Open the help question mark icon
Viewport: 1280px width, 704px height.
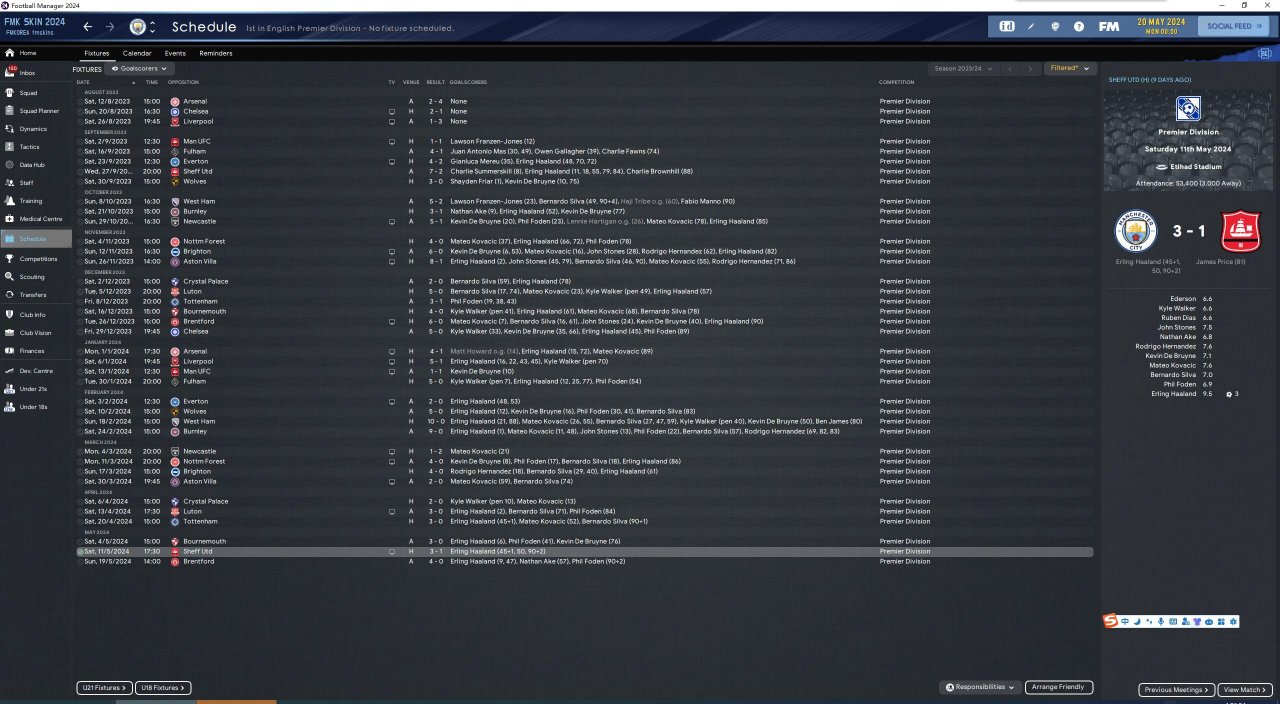tap(1079, 26)
